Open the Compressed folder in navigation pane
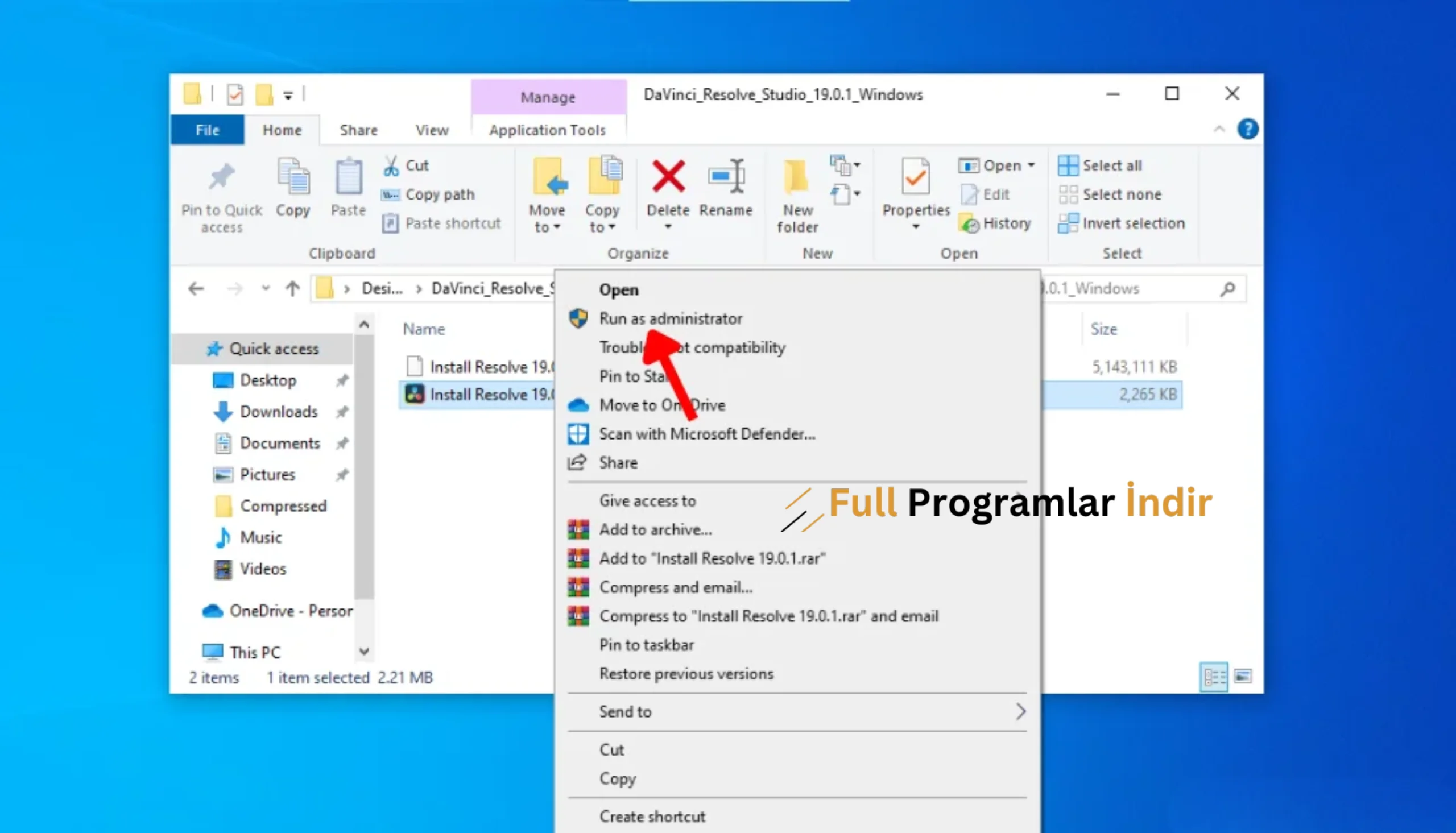1456x833 pixels. [283, 506]
